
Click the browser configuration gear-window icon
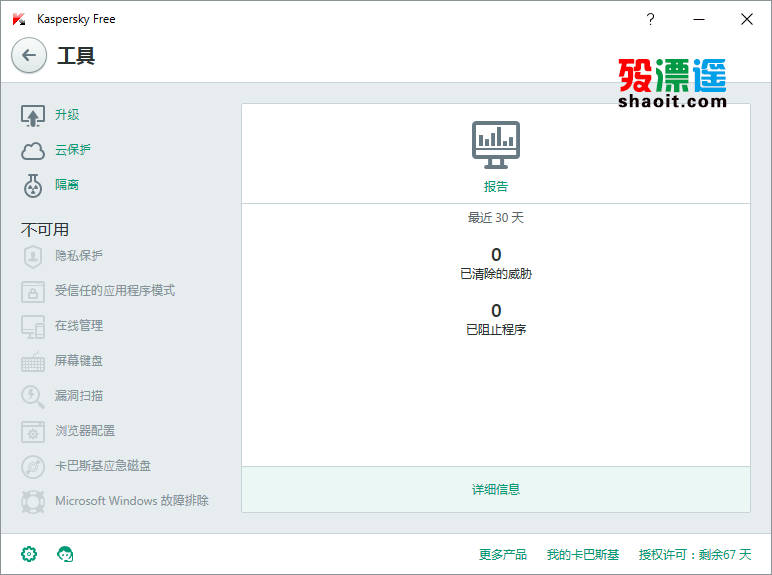click(x=33, y=432)
